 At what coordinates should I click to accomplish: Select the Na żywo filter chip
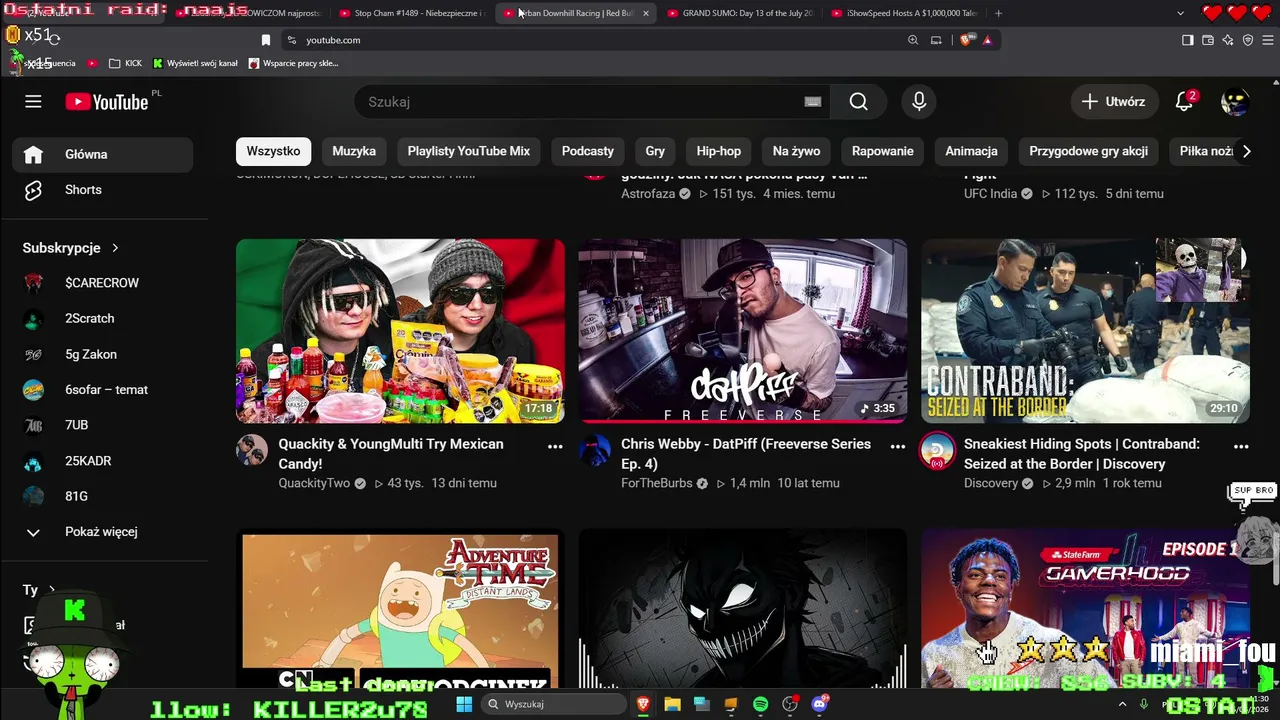[x=796, y=151]
